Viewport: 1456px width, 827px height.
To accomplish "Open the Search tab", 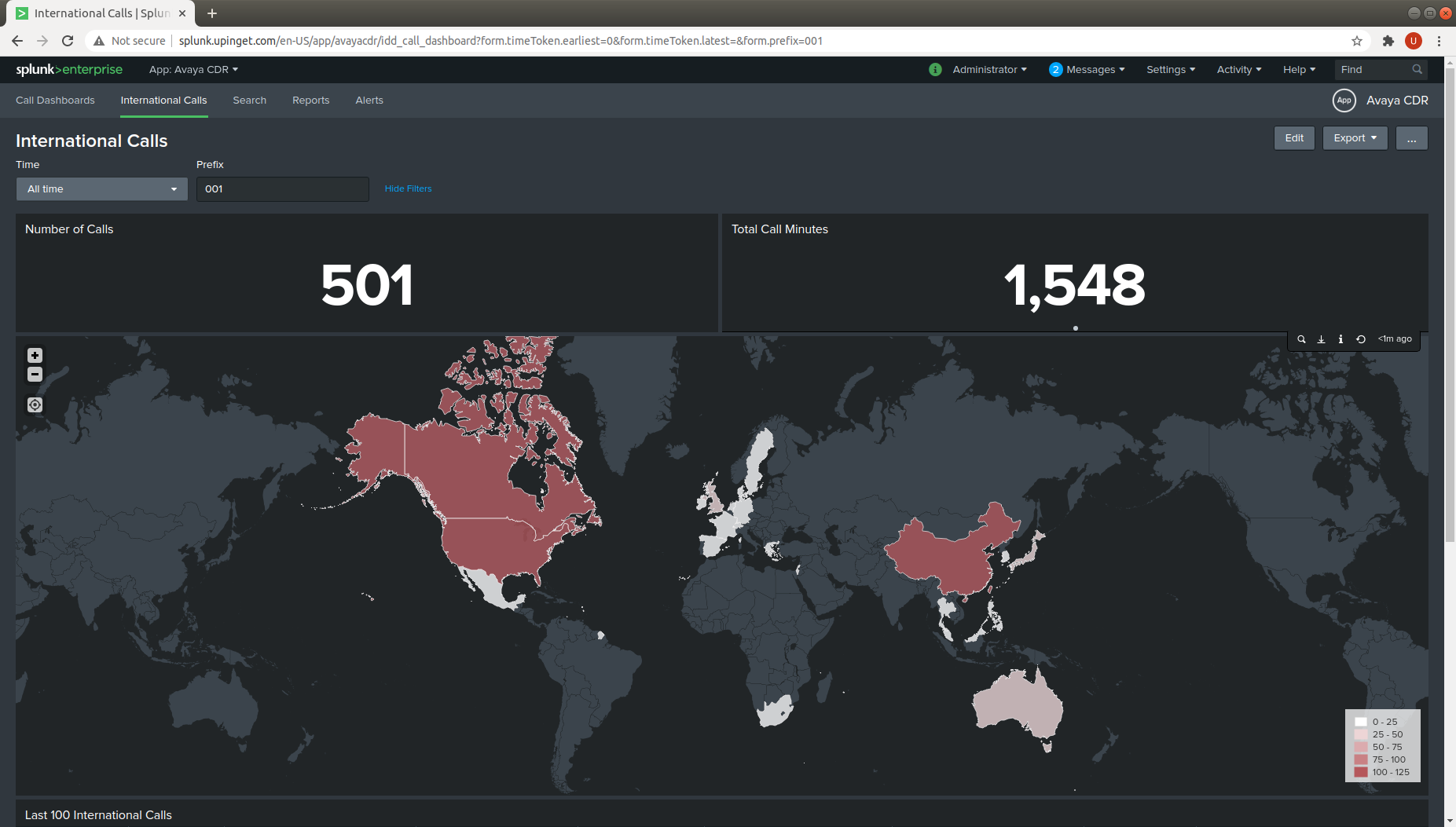I will [x=249, y=101].
